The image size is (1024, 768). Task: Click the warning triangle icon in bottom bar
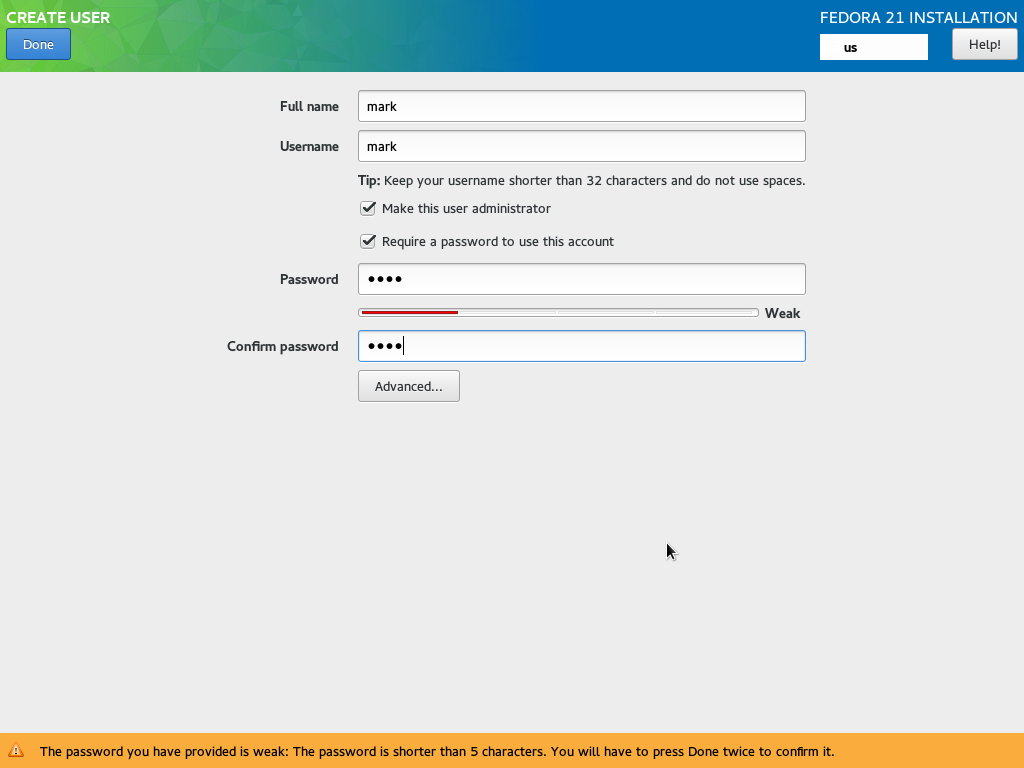click(x=16, y=751)
